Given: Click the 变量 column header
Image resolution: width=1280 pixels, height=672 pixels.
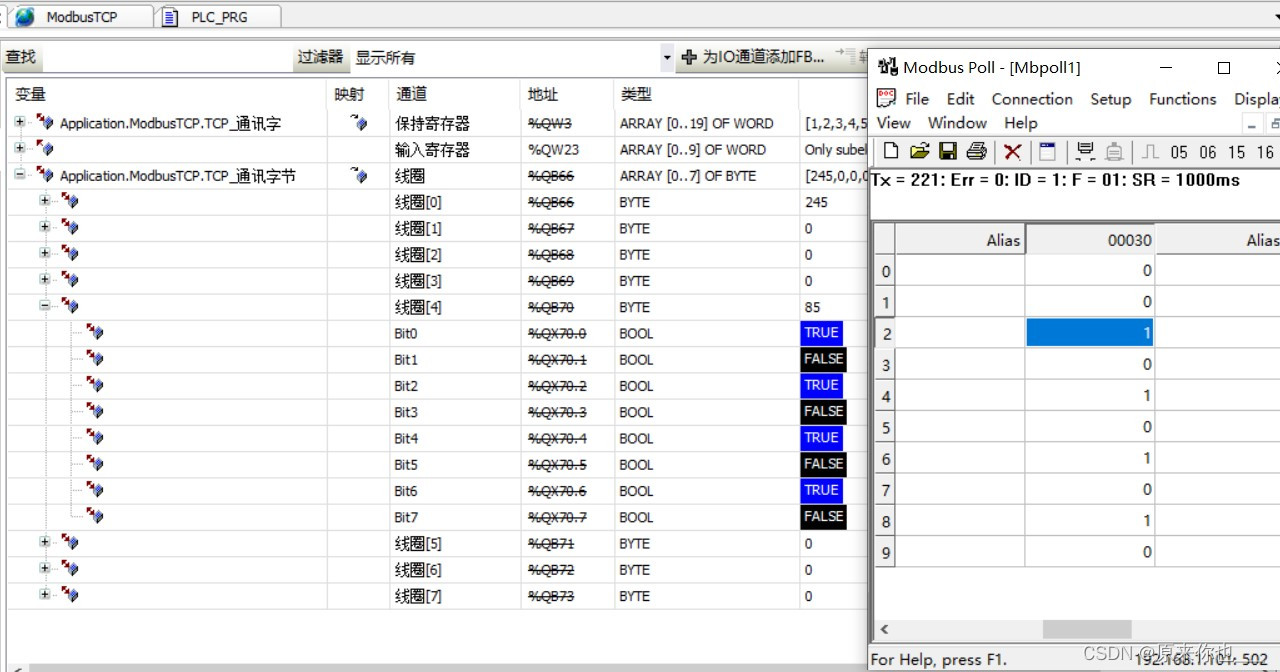Looking at the screenshot, I should [x=168, y=94].
